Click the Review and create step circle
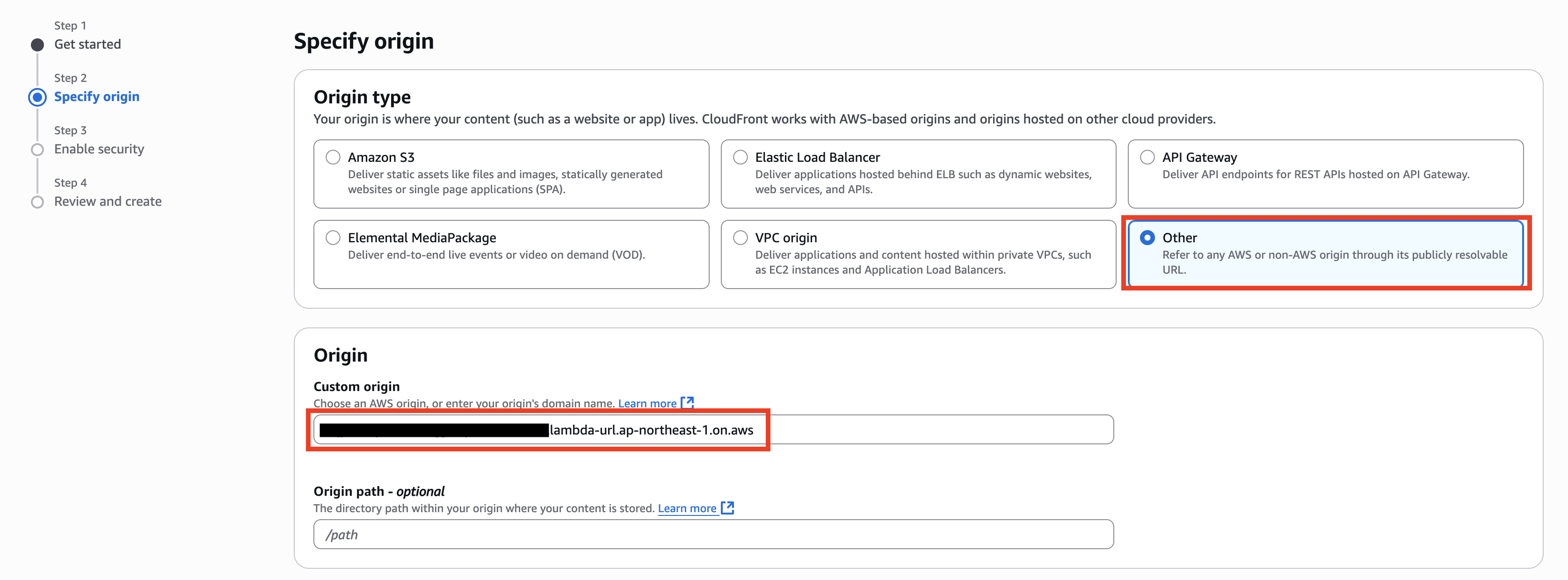The height and width of the screenshot is (580, 1568). [38, 202]
